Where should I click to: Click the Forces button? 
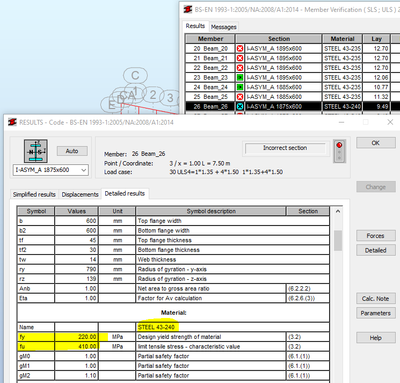[376, 236]
